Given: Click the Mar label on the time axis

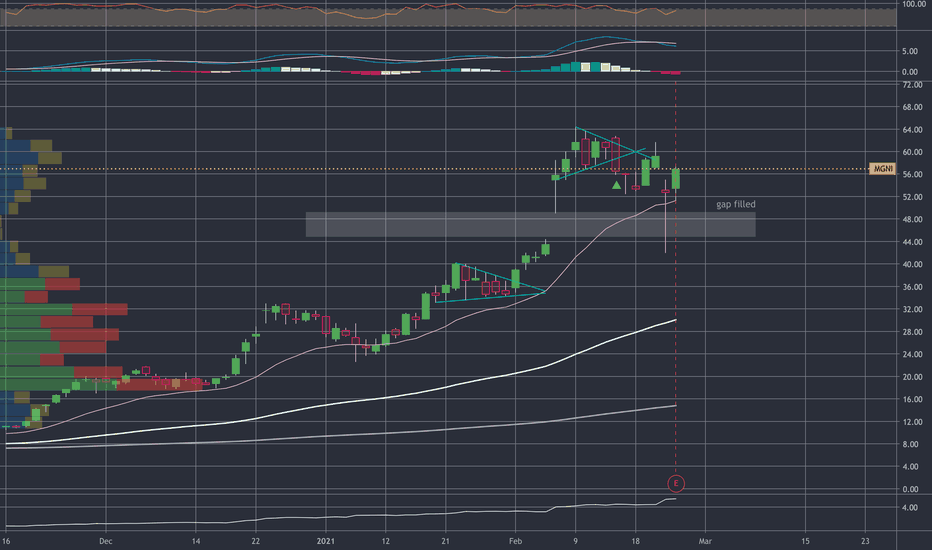Looking at the screenshot, I should click(705, 541).
